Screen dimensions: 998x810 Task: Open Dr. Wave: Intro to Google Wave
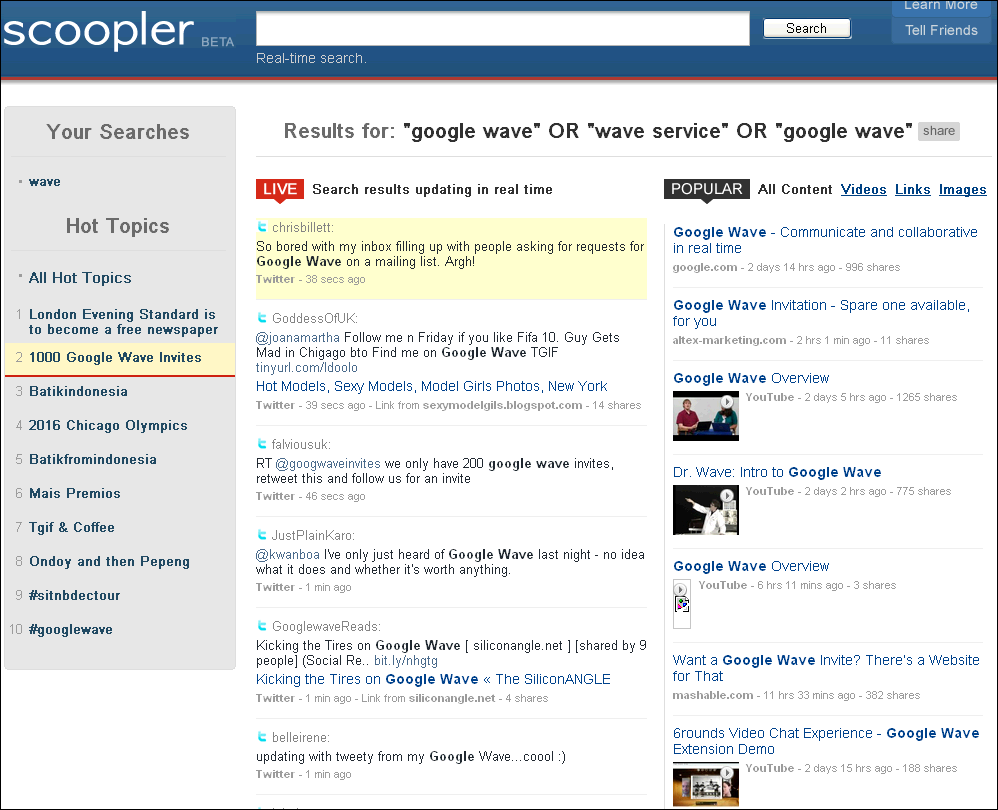pos(777,472)
